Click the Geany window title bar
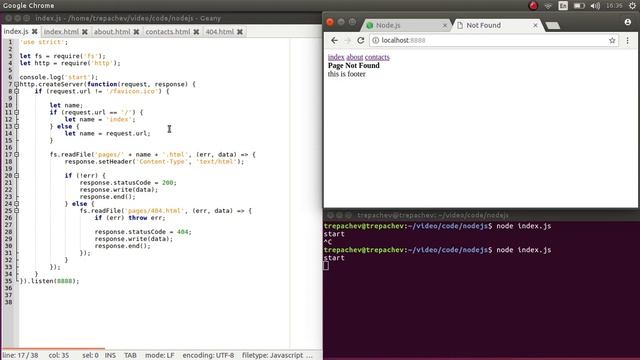The width and height of the screenshot is (640, 360). (161, 18)
